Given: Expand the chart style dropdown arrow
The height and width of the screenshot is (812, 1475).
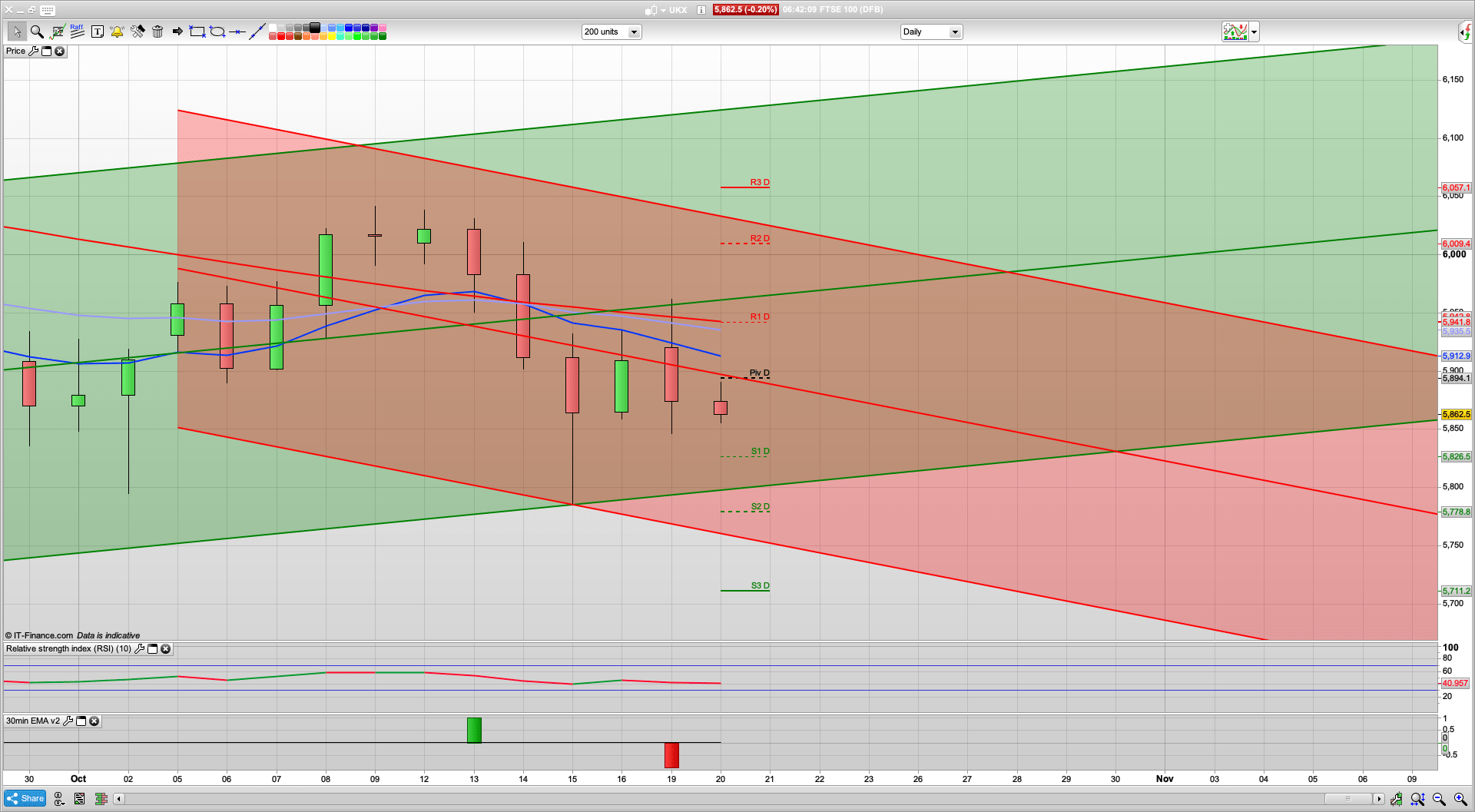Looking at the screenshot, I should tap(1253, 31).
